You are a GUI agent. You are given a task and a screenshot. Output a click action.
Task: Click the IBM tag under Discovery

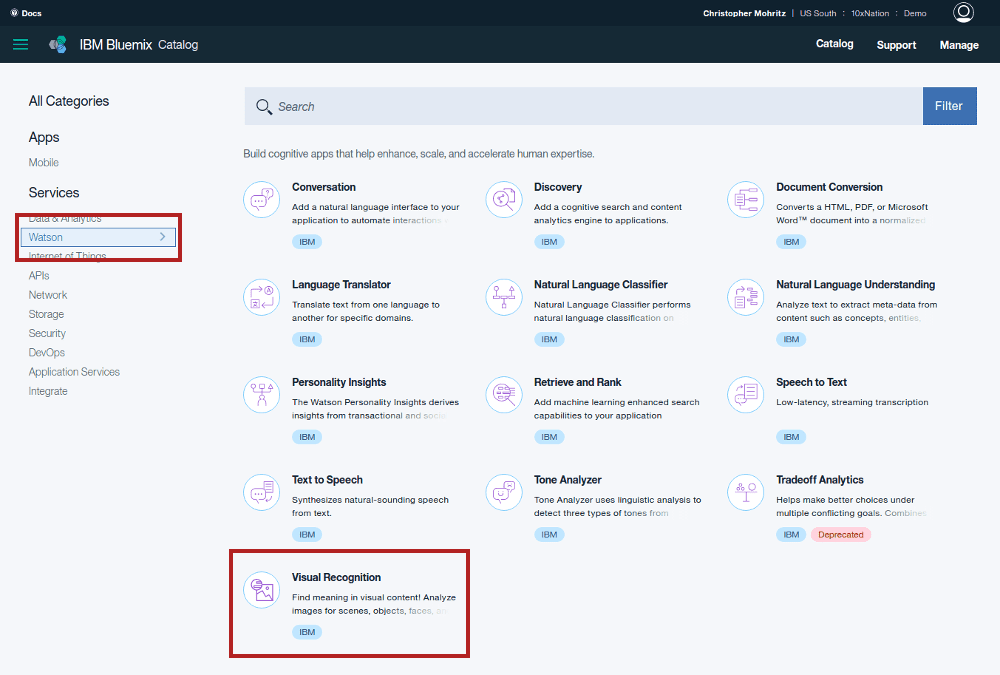tap(549, 242)
